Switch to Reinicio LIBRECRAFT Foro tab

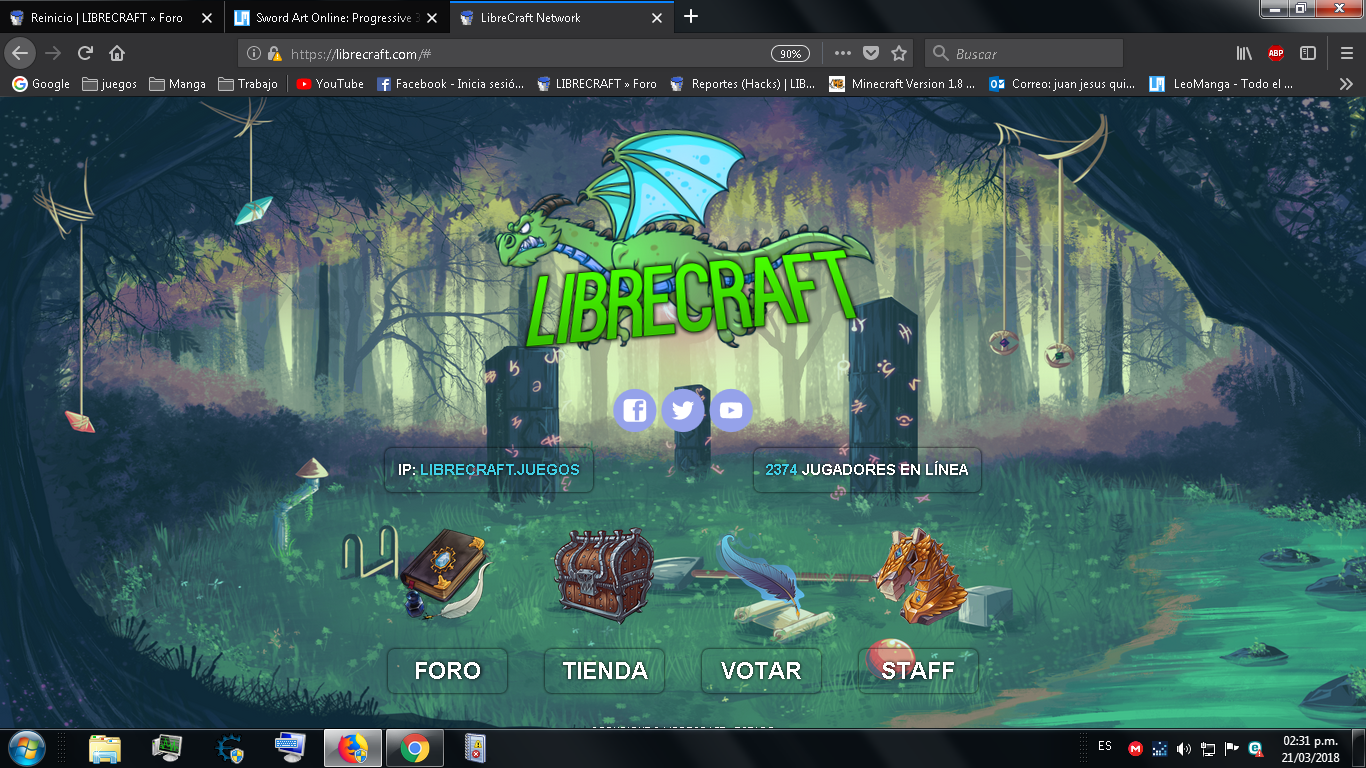coord(111,18)
